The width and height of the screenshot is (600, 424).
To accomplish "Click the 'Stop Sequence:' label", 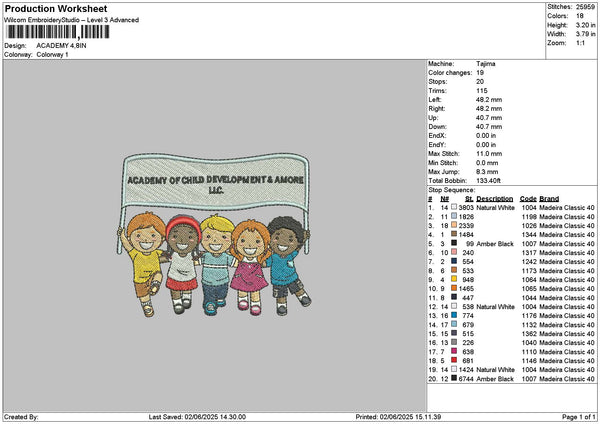I will [452, 190].
